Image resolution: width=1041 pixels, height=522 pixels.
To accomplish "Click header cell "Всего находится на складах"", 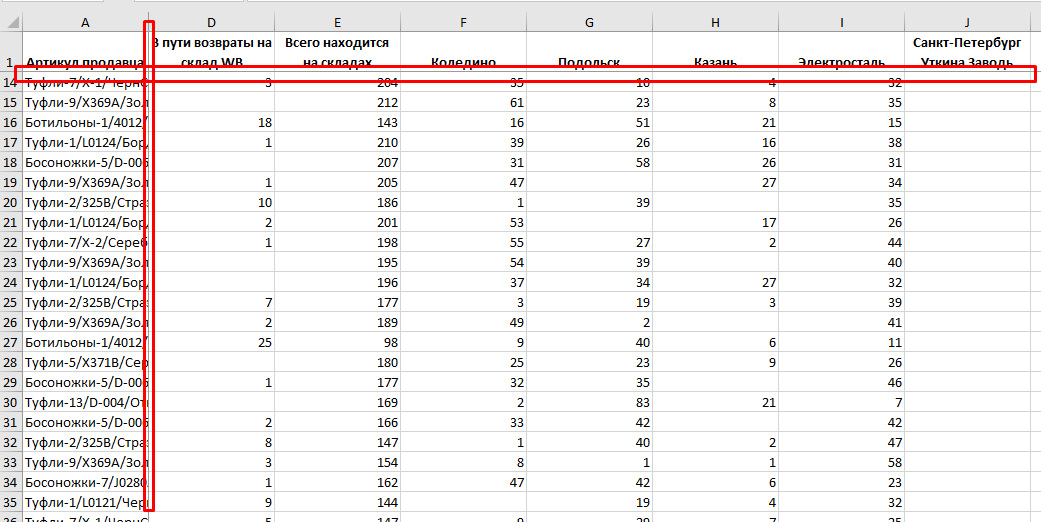I will coord(337,52).
